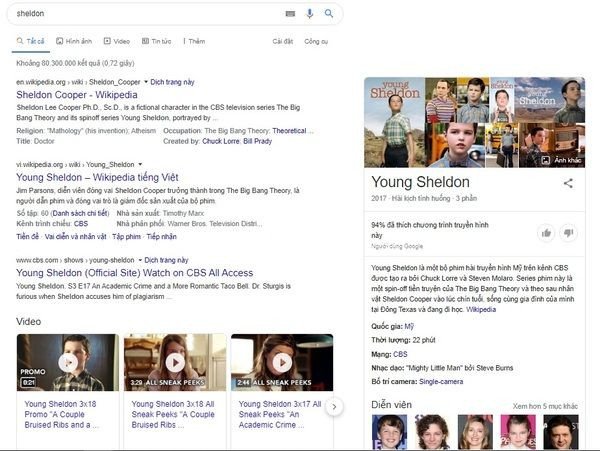This screenshot has height=451, width=600.
Task: Expand dropdown next to cbs.com young-sheldon URL
Action: (140, 260)
